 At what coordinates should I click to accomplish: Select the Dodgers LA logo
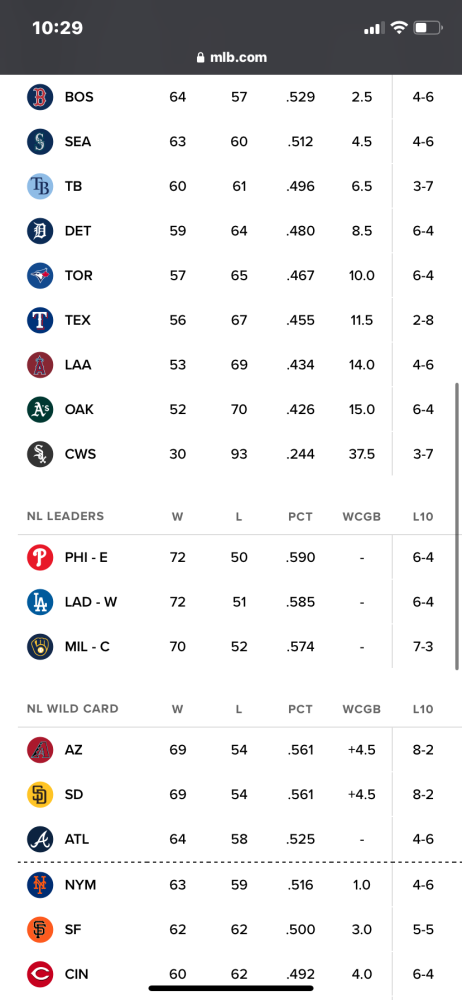(40, 602)
